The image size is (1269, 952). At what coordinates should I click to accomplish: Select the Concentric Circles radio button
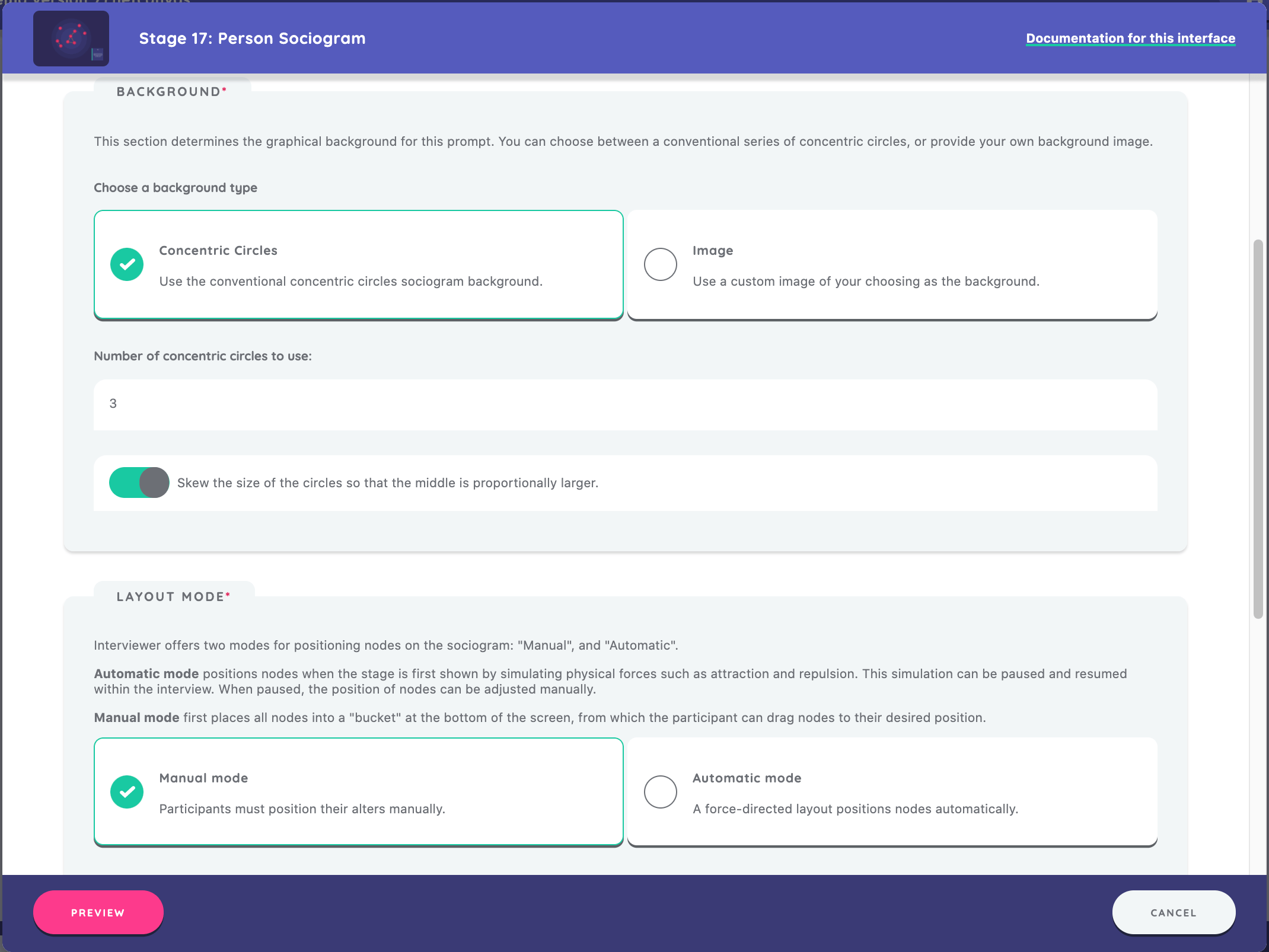[127, 264]
